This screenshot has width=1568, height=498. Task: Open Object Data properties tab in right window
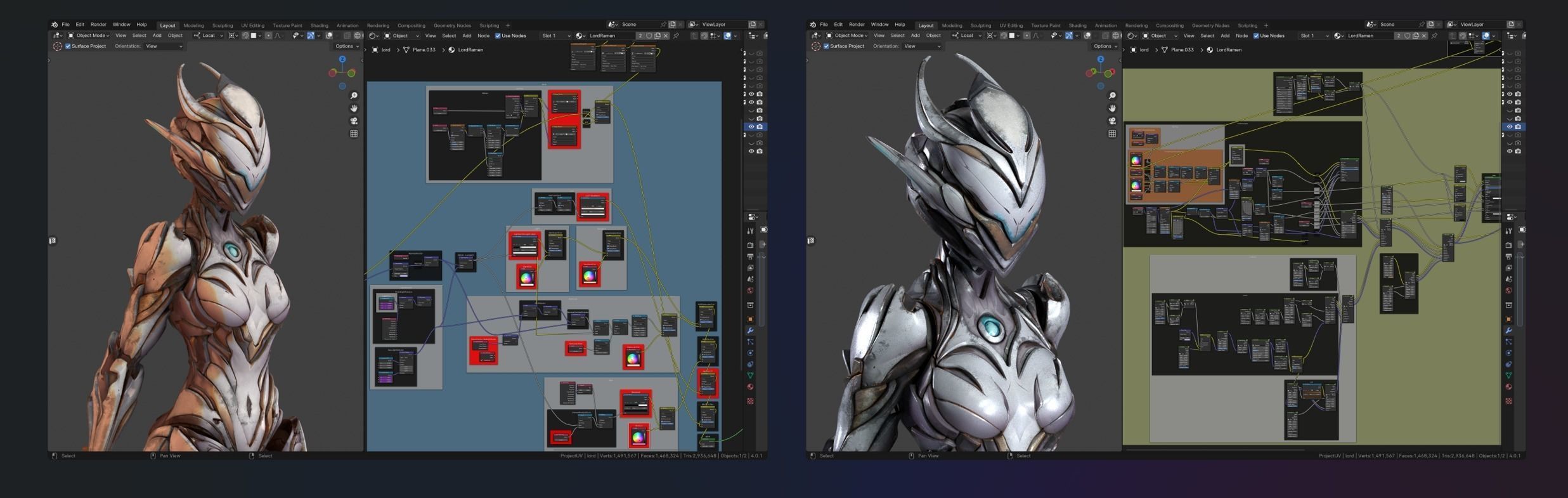1509,376
